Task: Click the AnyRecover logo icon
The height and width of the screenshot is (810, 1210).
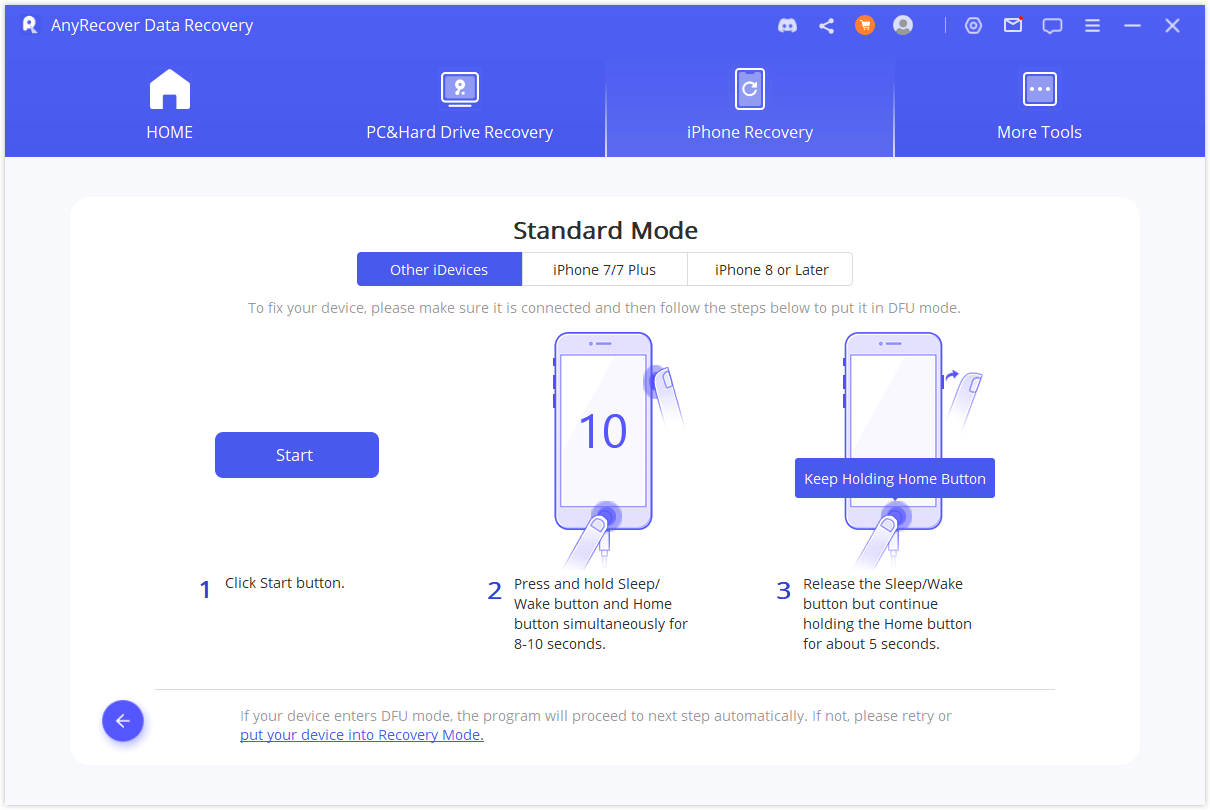Action: point(30,25)
